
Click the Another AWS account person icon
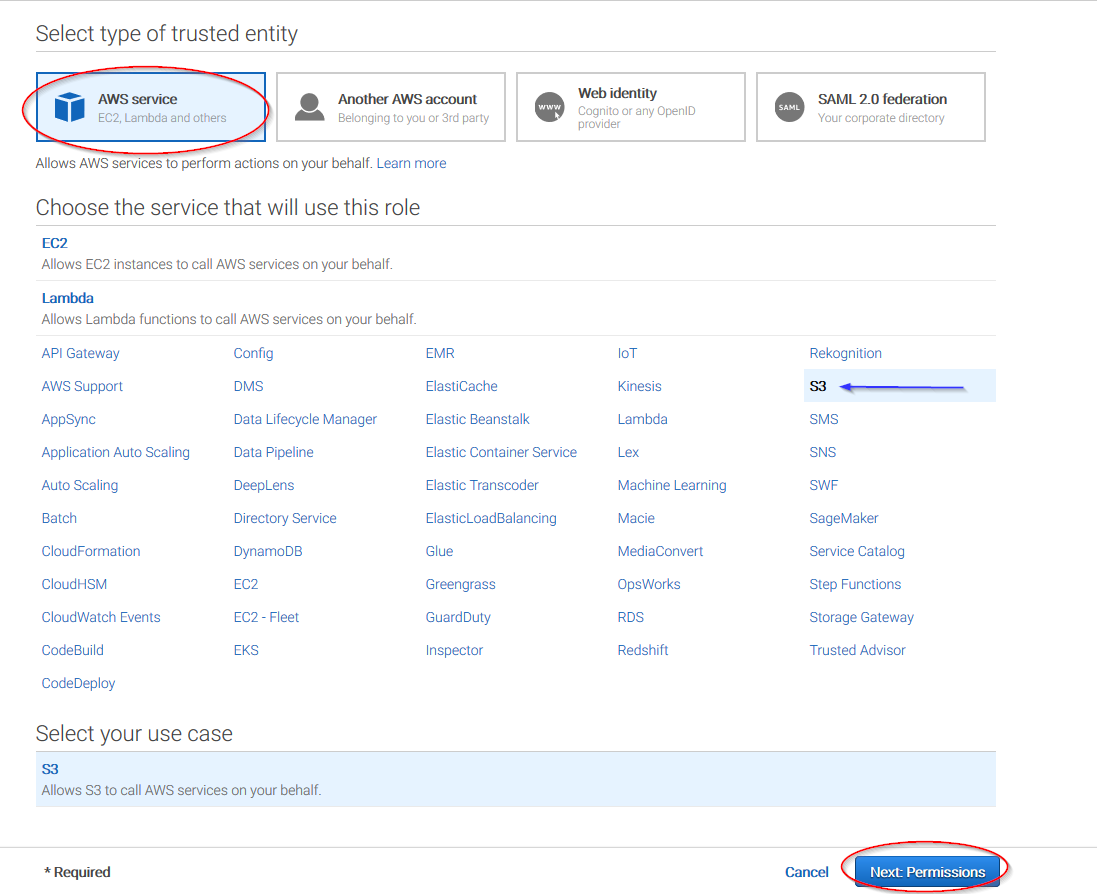click(309, 107)
